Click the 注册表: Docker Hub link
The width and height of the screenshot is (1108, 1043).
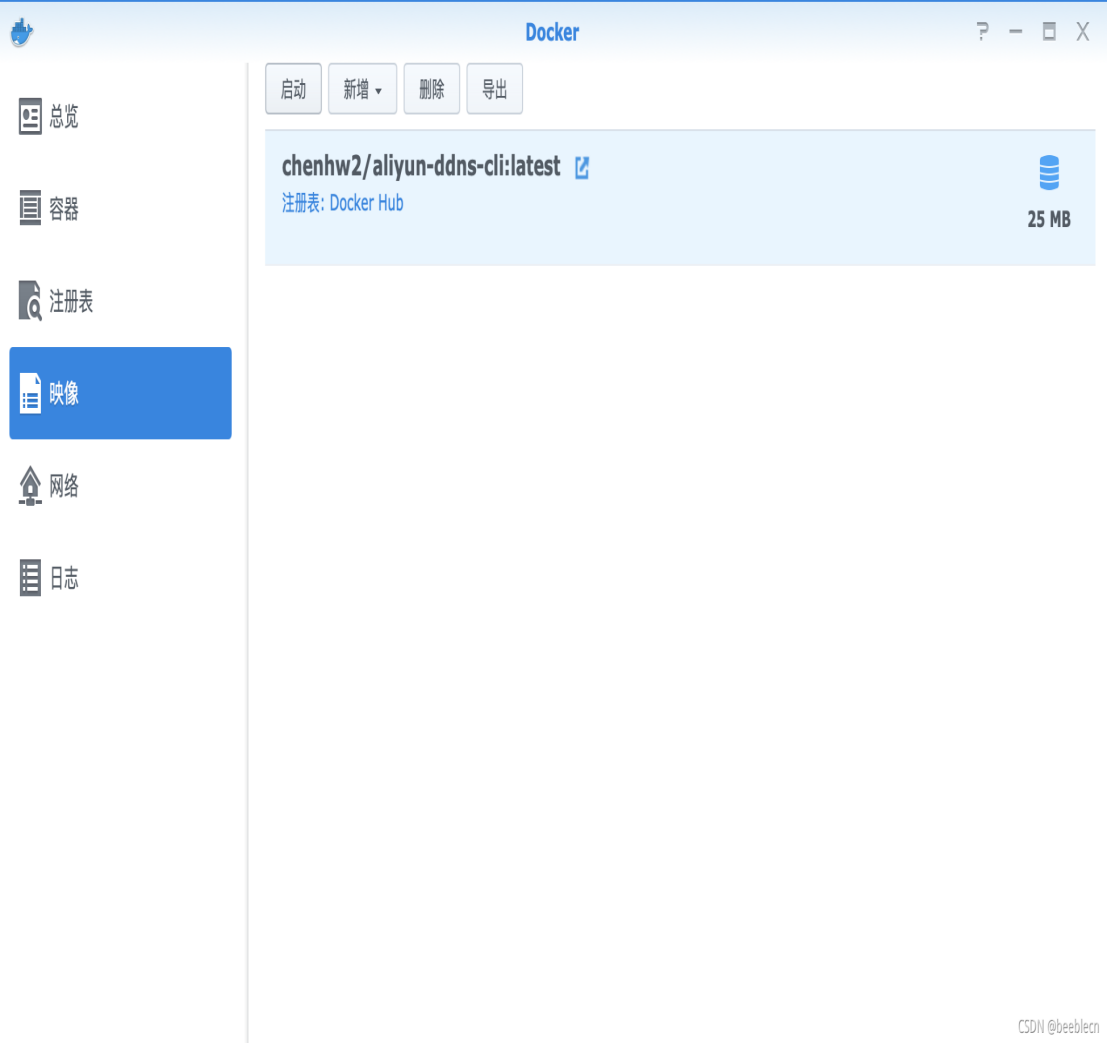[343, 204]
